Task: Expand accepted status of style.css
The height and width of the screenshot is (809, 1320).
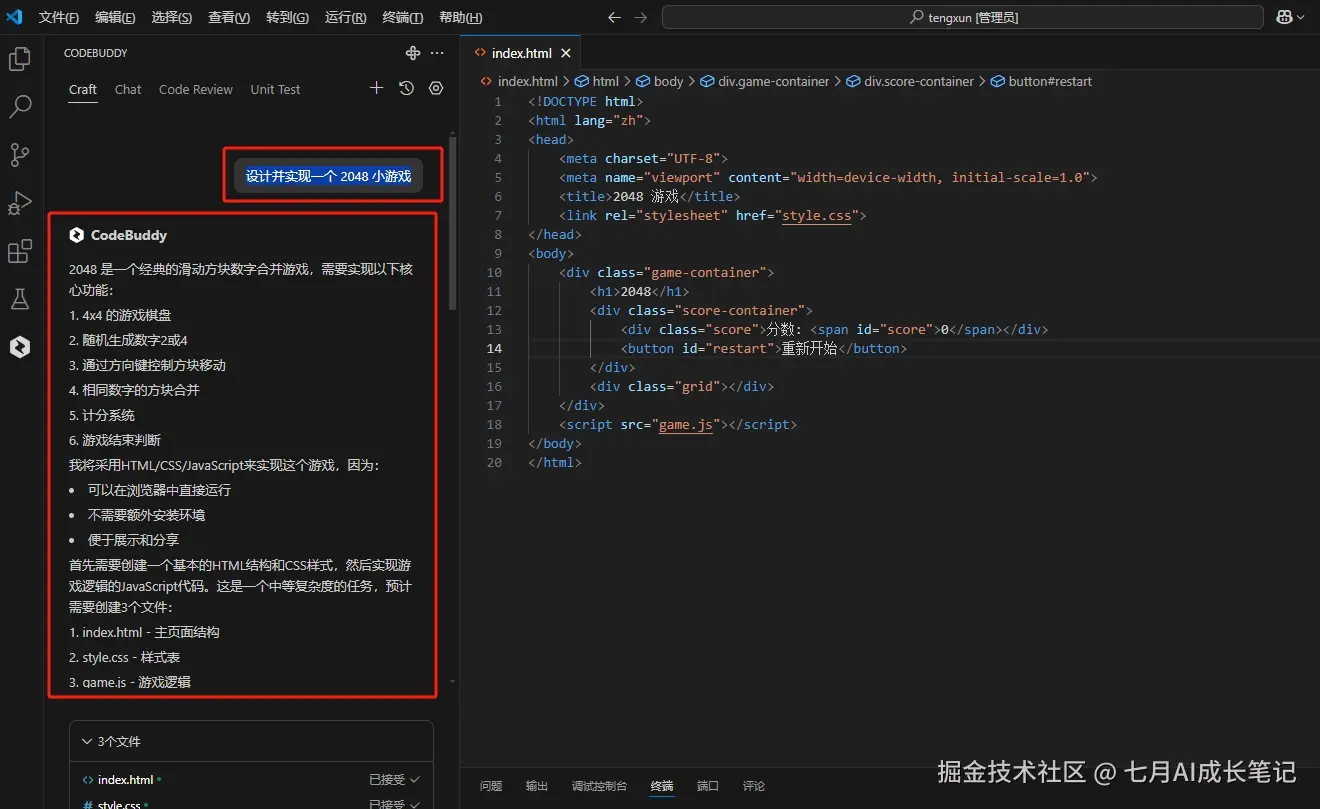Action: tap(394, 804)
